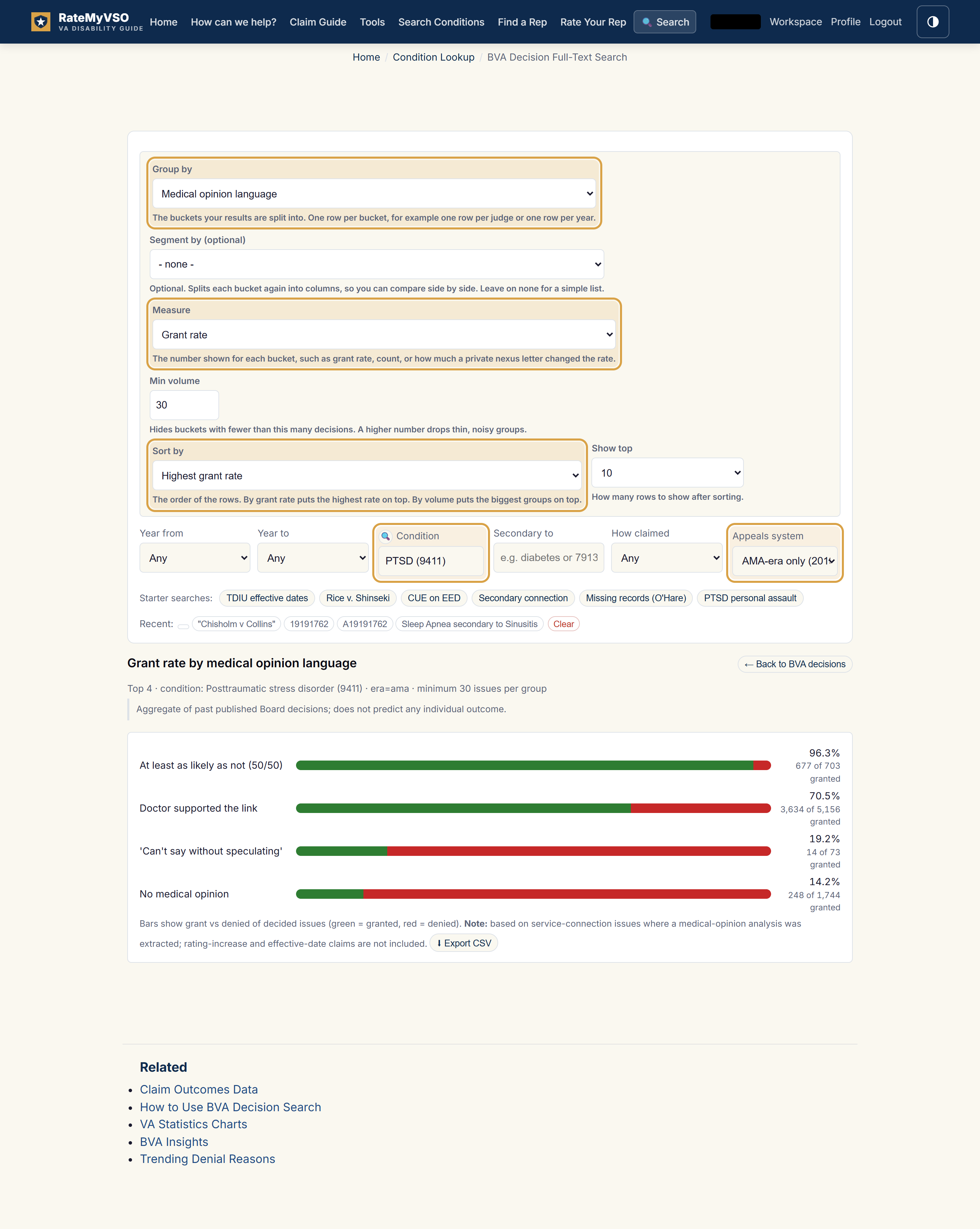
Task: Click the At least as likely as not bar
Action: 533,765
